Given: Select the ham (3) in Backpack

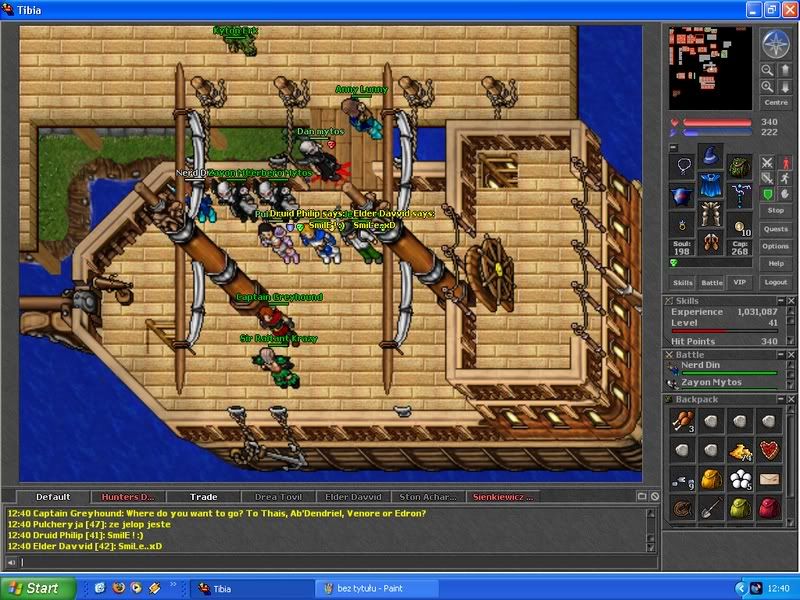Looking at the screenshot, I should click(x=682, y=421).
